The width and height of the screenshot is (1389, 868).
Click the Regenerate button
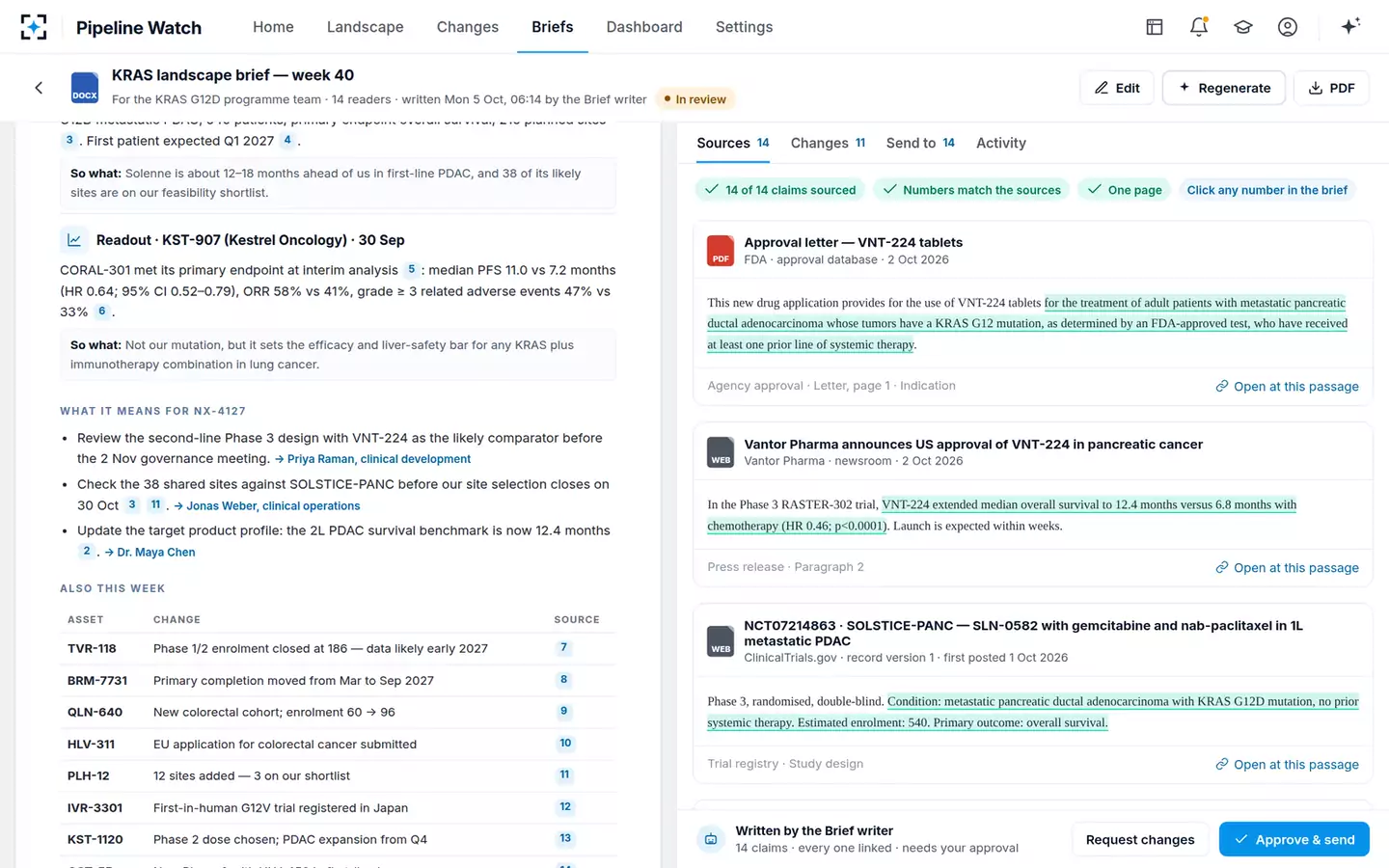(1224, 88)
